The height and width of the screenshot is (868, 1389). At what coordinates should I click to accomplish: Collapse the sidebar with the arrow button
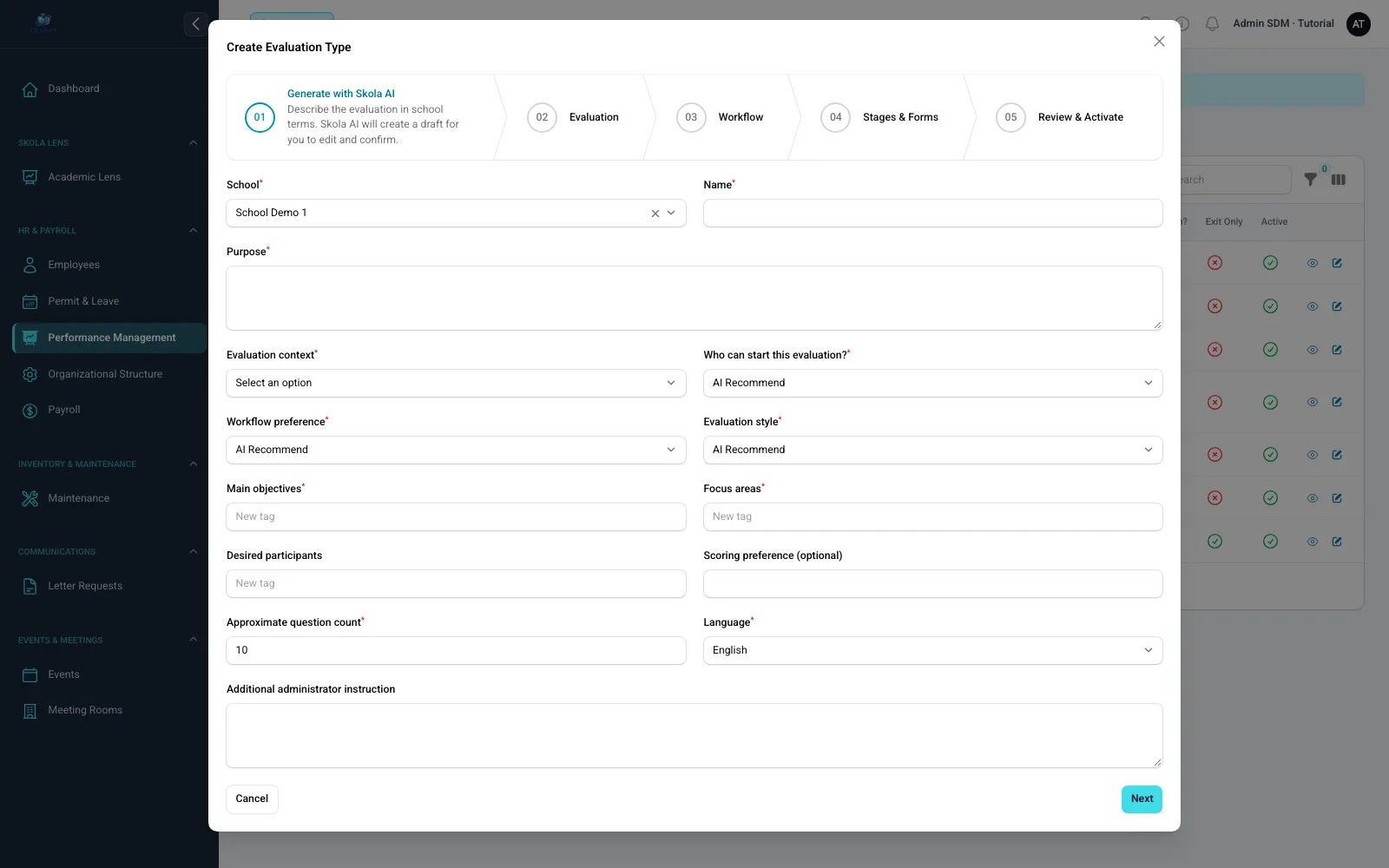195,24
